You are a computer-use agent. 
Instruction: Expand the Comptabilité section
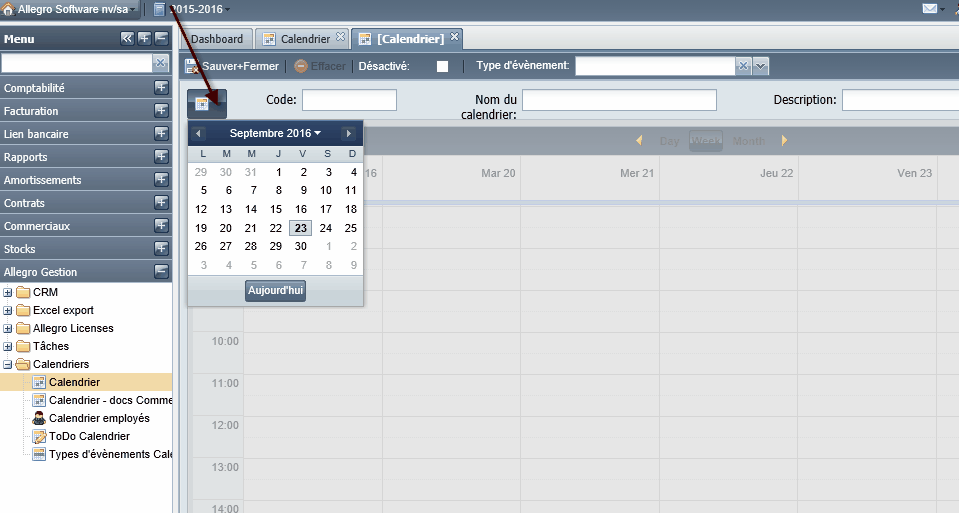click(x=161, y=87)
